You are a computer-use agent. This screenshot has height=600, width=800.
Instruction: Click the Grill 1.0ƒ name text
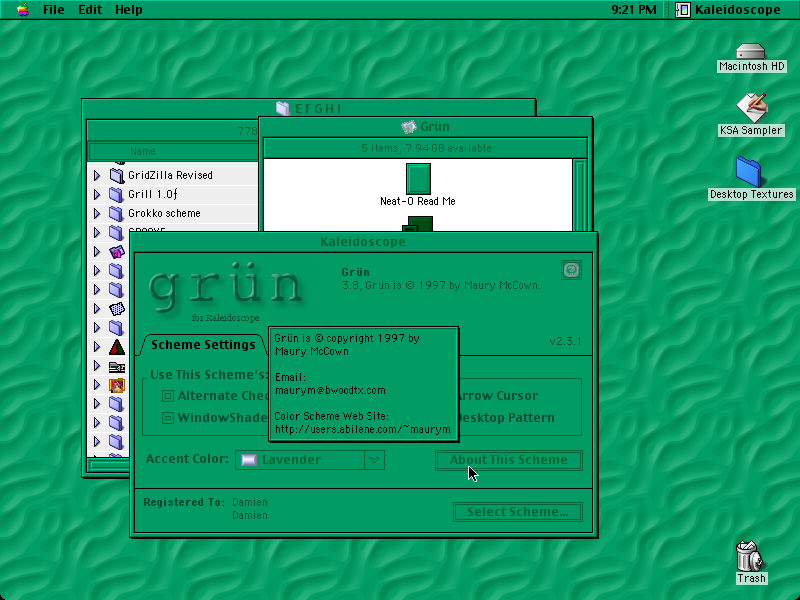(153, 194)
